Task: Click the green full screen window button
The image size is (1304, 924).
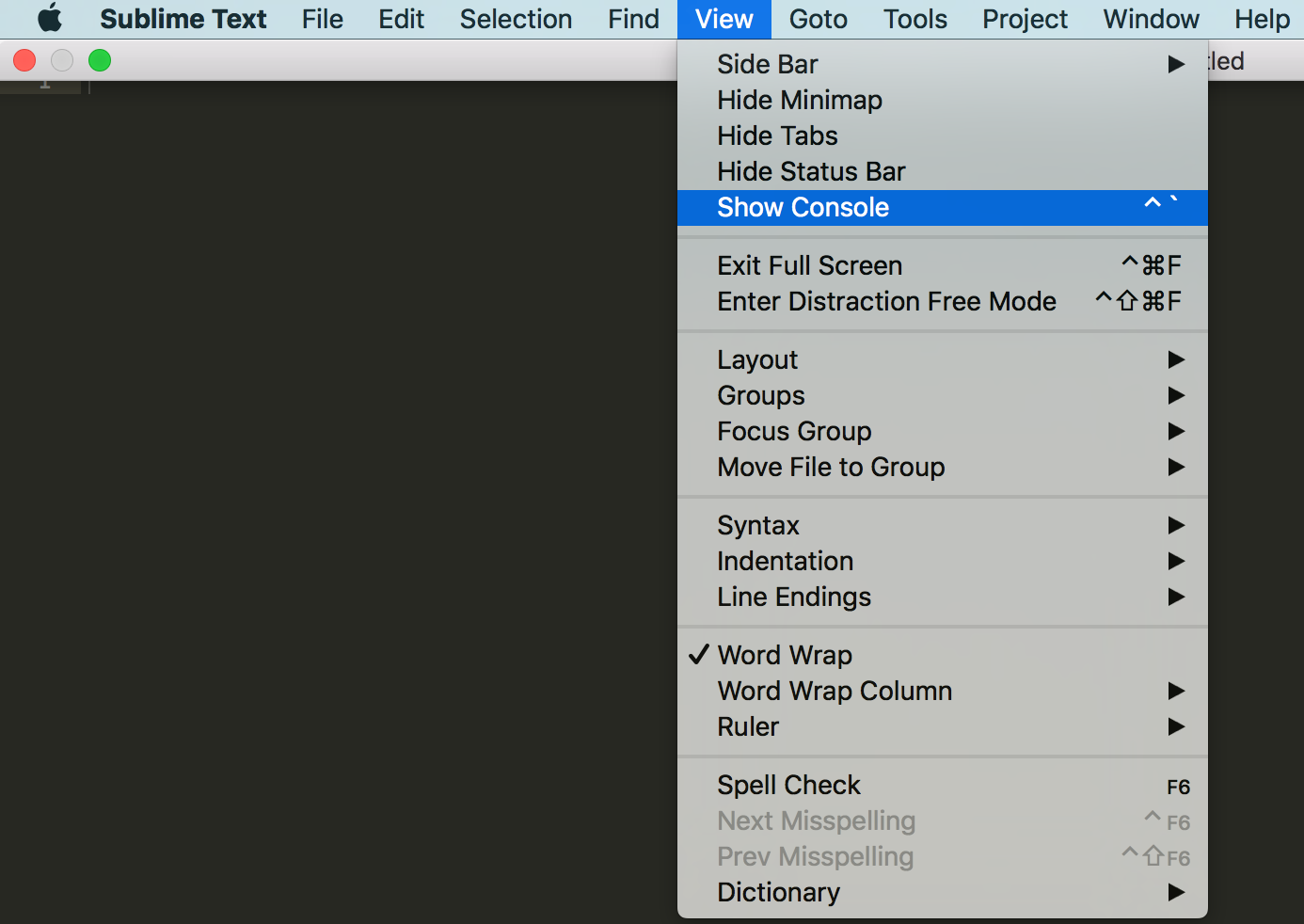Action: point(100,61)
